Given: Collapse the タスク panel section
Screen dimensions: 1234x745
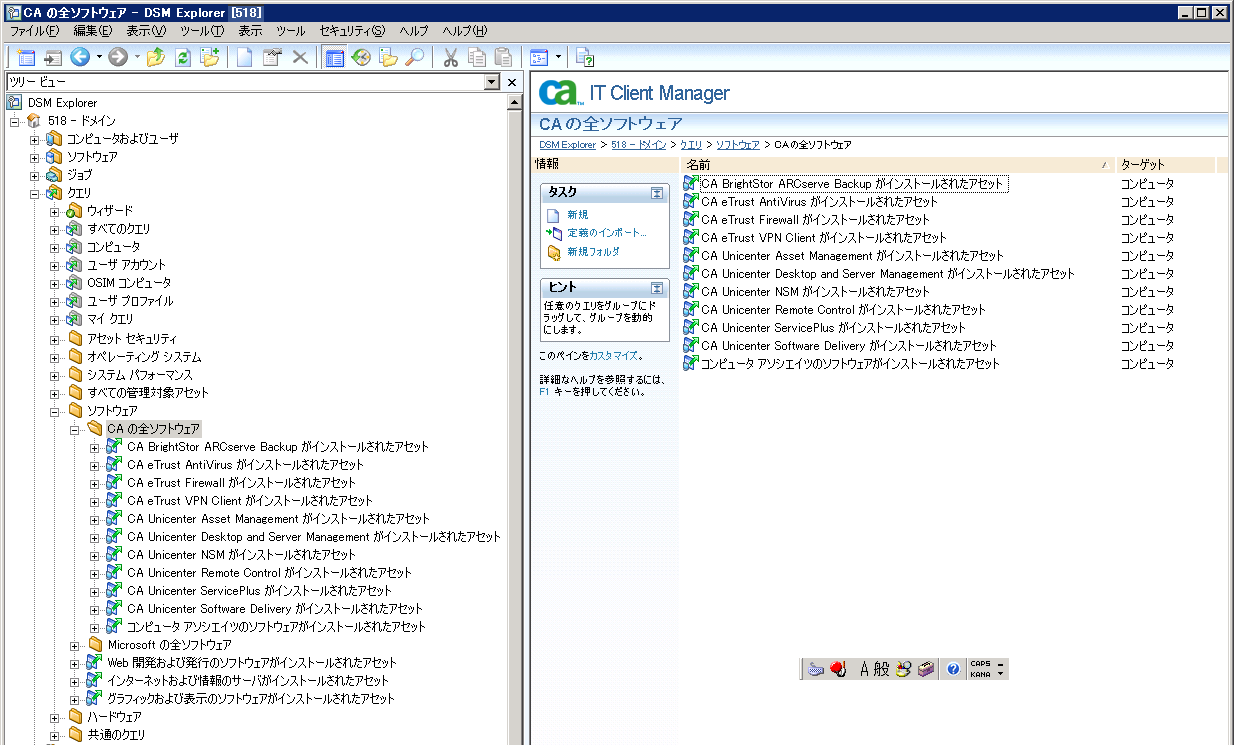Looking at the screenshot, I should click(x=657, y=193).
